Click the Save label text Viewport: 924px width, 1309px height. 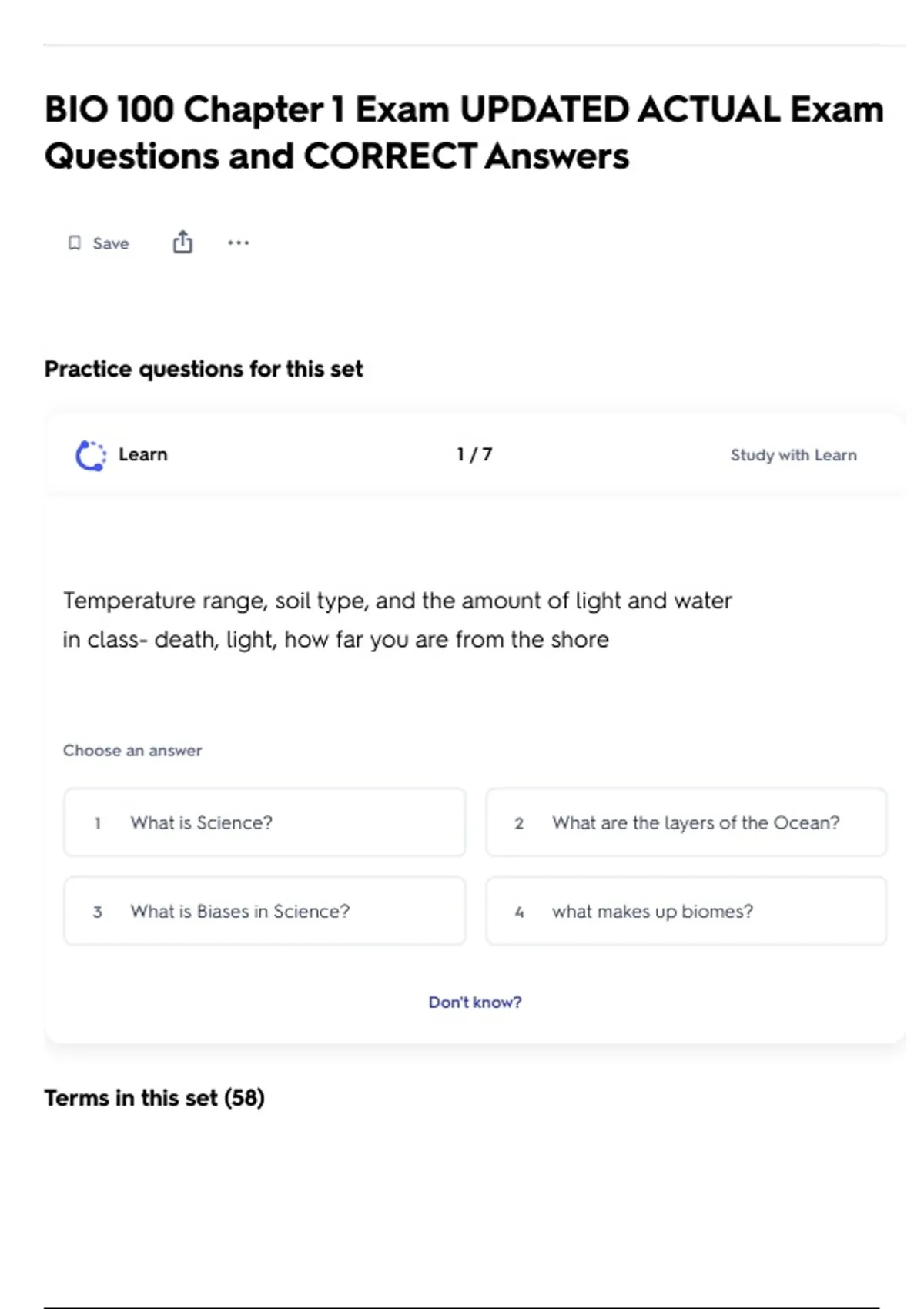pyautogui.click(x=111, y=243)
